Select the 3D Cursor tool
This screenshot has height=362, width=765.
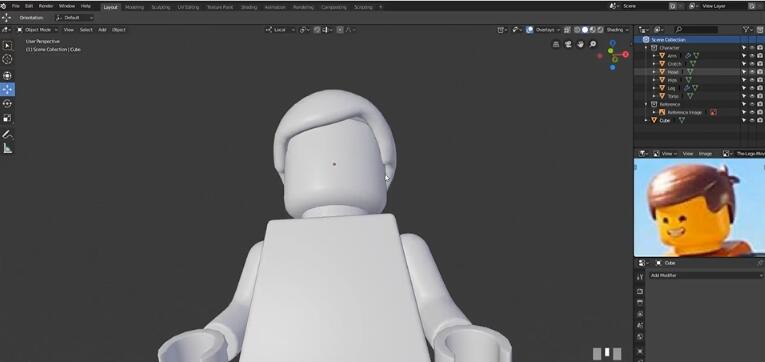[7, 60]
